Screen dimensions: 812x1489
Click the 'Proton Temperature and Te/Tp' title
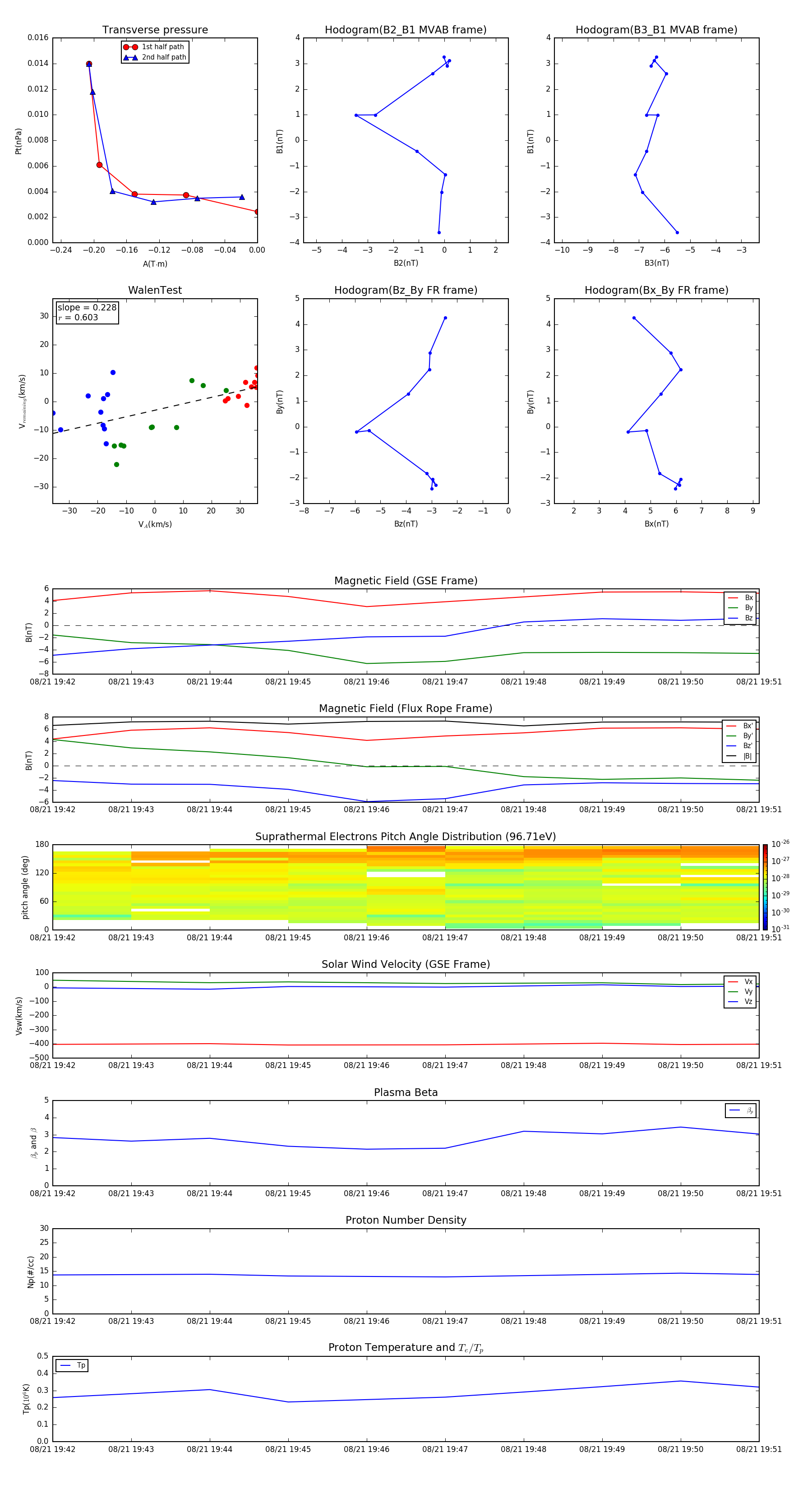[x=406, y=1349]
